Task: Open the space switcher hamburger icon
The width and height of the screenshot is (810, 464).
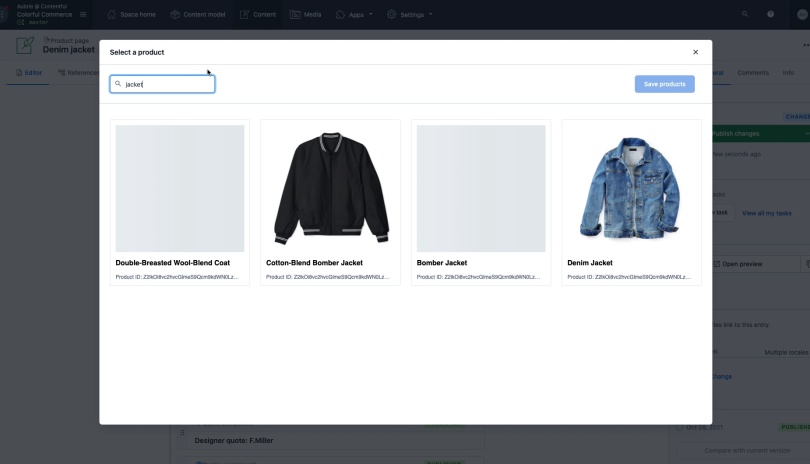Action: point(83,14)
